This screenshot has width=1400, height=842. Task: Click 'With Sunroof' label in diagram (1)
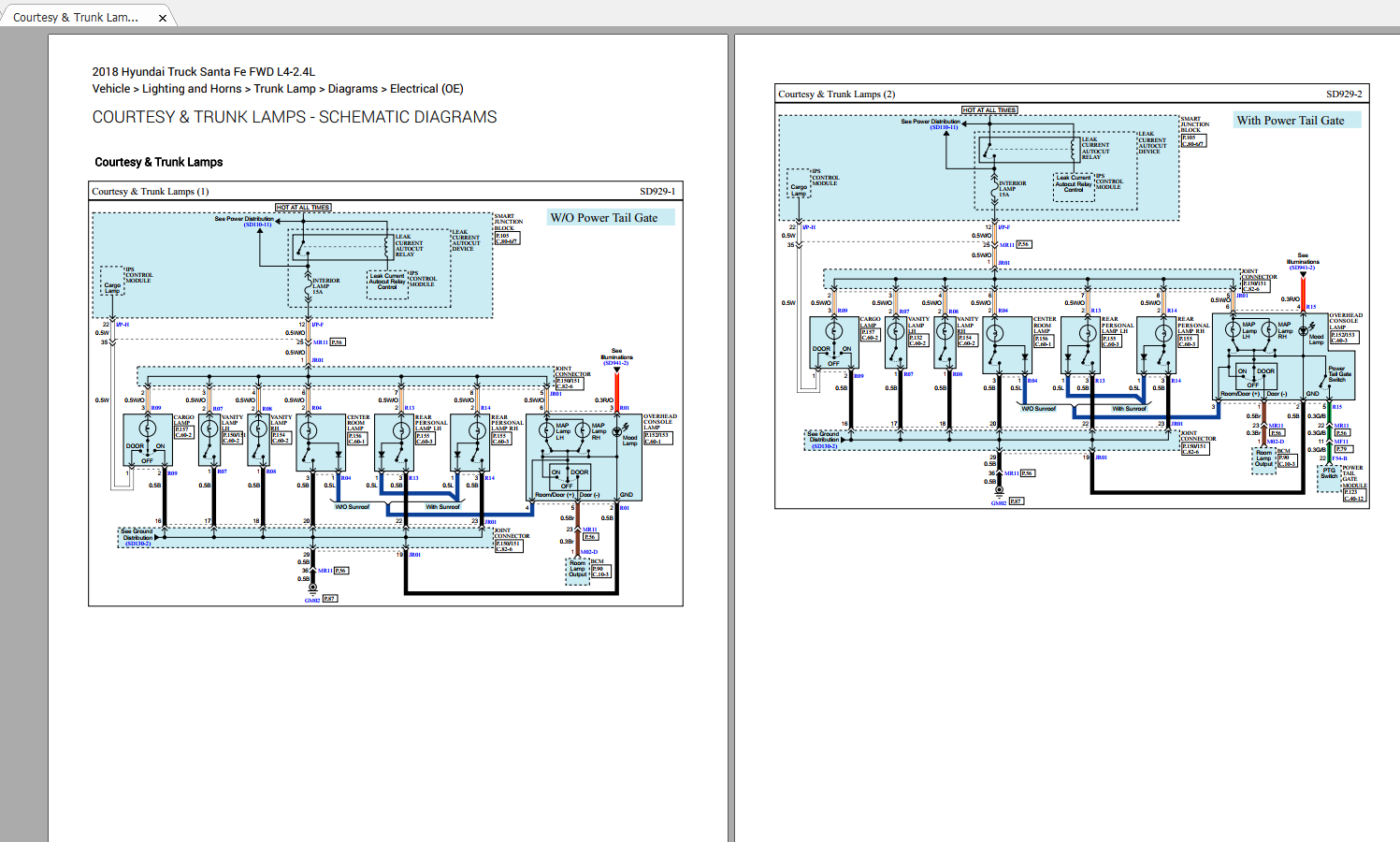[443, 506]
